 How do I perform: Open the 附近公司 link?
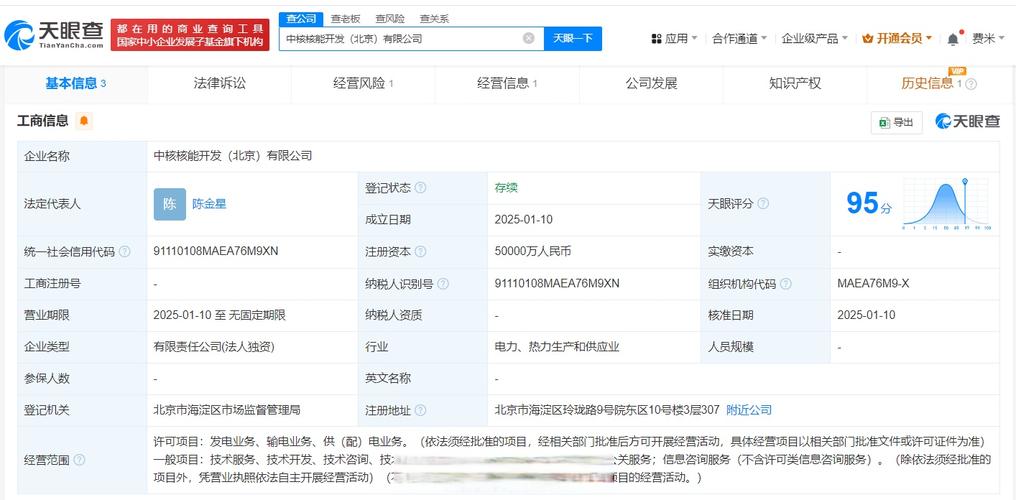(749, 410)
